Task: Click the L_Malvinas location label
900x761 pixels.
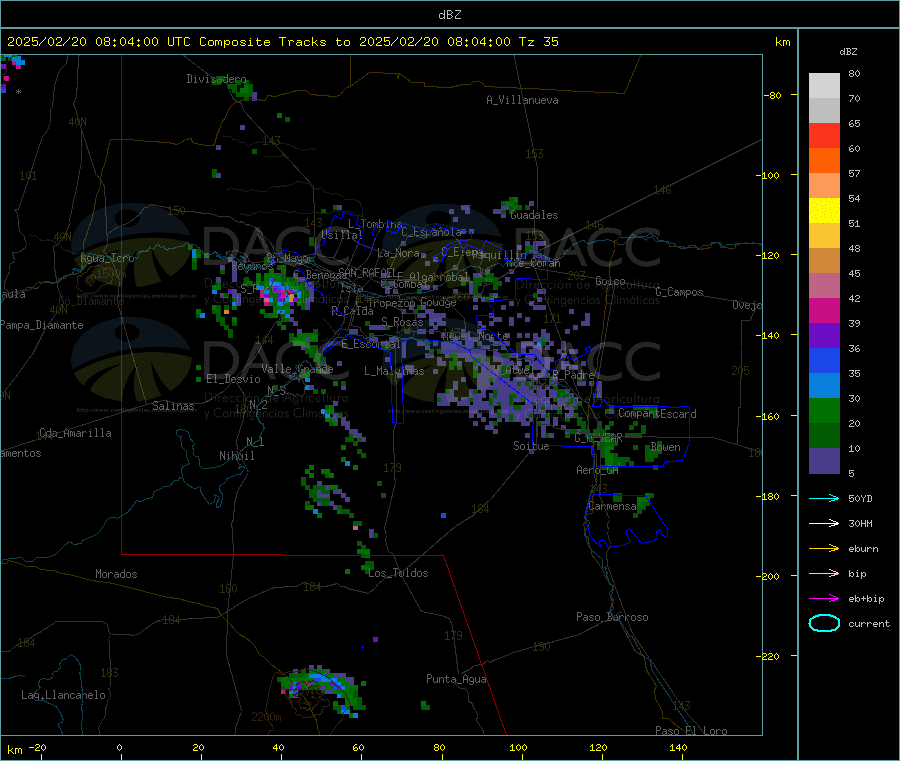Action: point(394,371)
